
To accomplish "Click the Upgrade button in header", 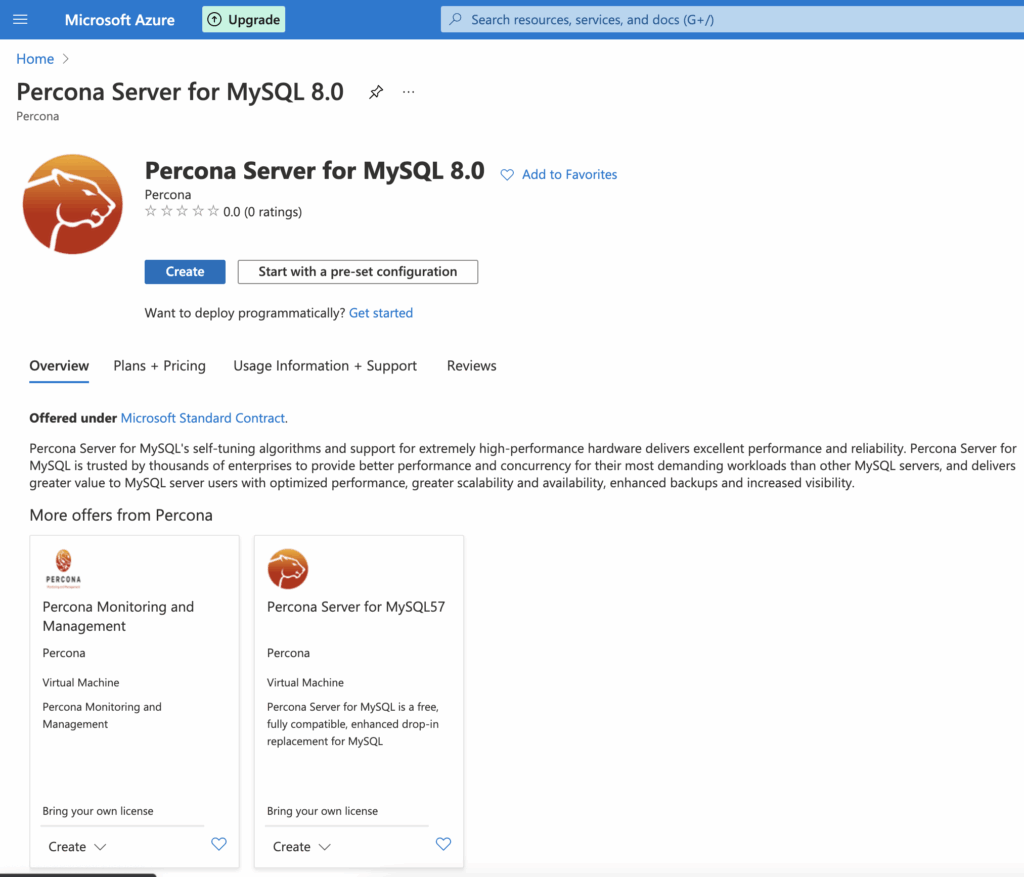I will [243, 20].
